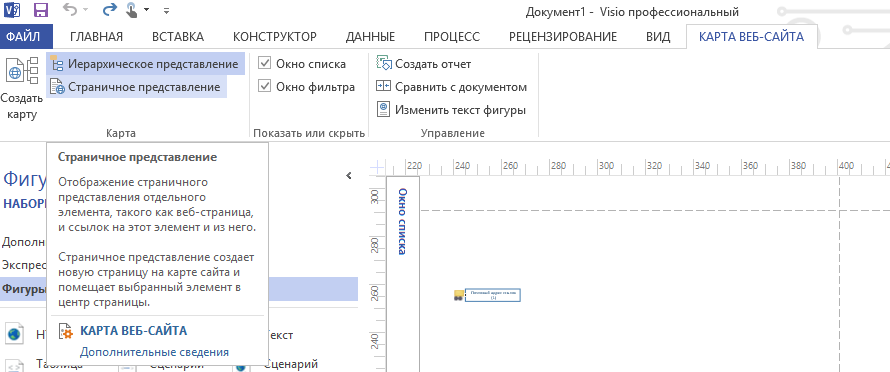Switch to the ДАННЫЕ tab
The image size is (890, 372).
(370, 37)
